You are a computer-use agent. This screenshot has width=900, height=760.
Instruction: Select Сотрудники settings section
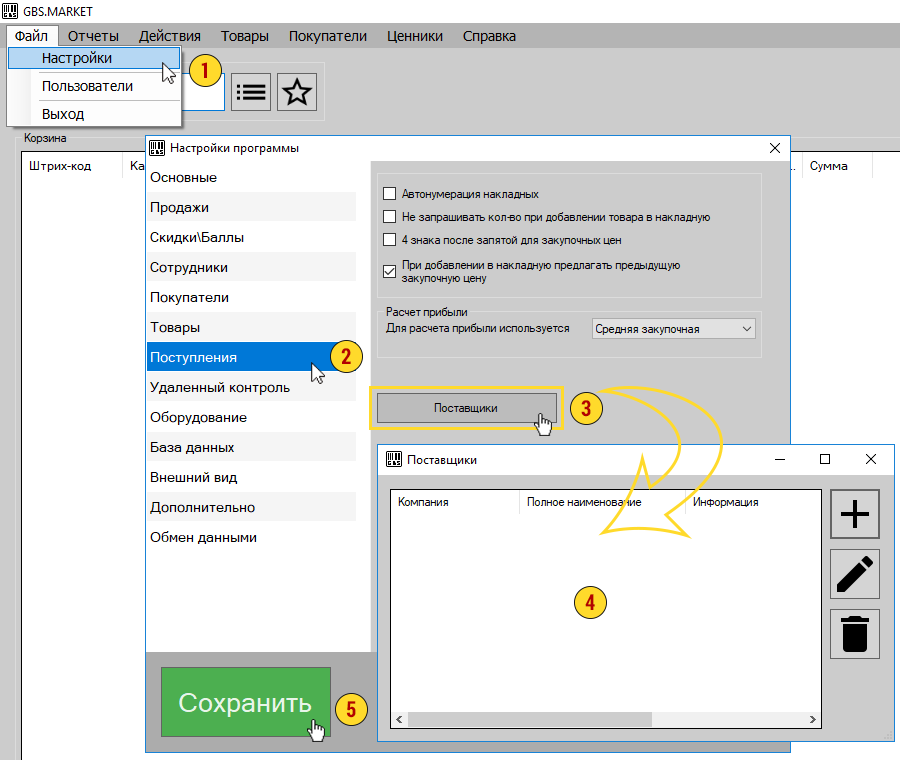[x=251, y=267]
